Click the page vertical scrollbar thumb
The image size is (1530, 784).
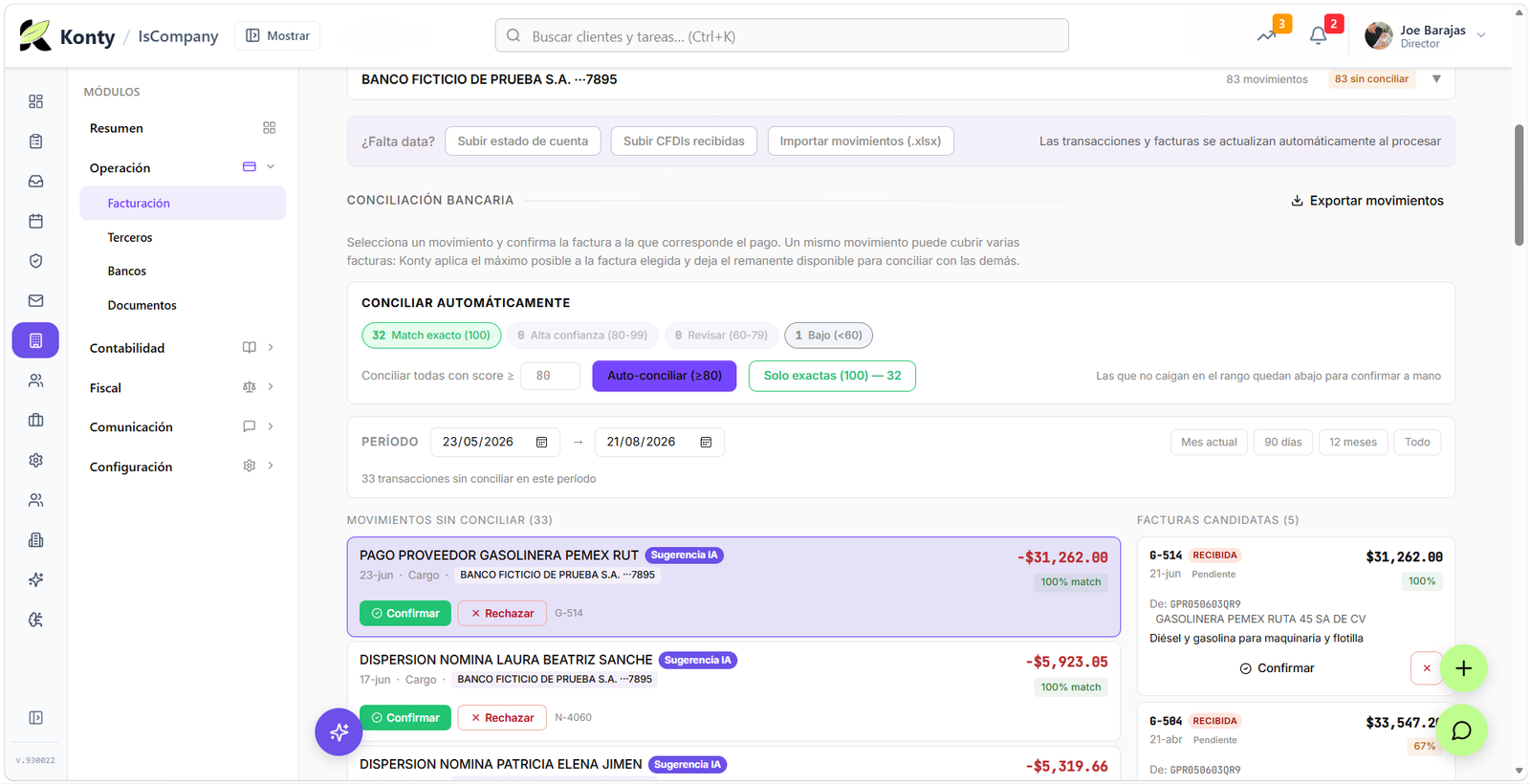(x=1519, y=185)
